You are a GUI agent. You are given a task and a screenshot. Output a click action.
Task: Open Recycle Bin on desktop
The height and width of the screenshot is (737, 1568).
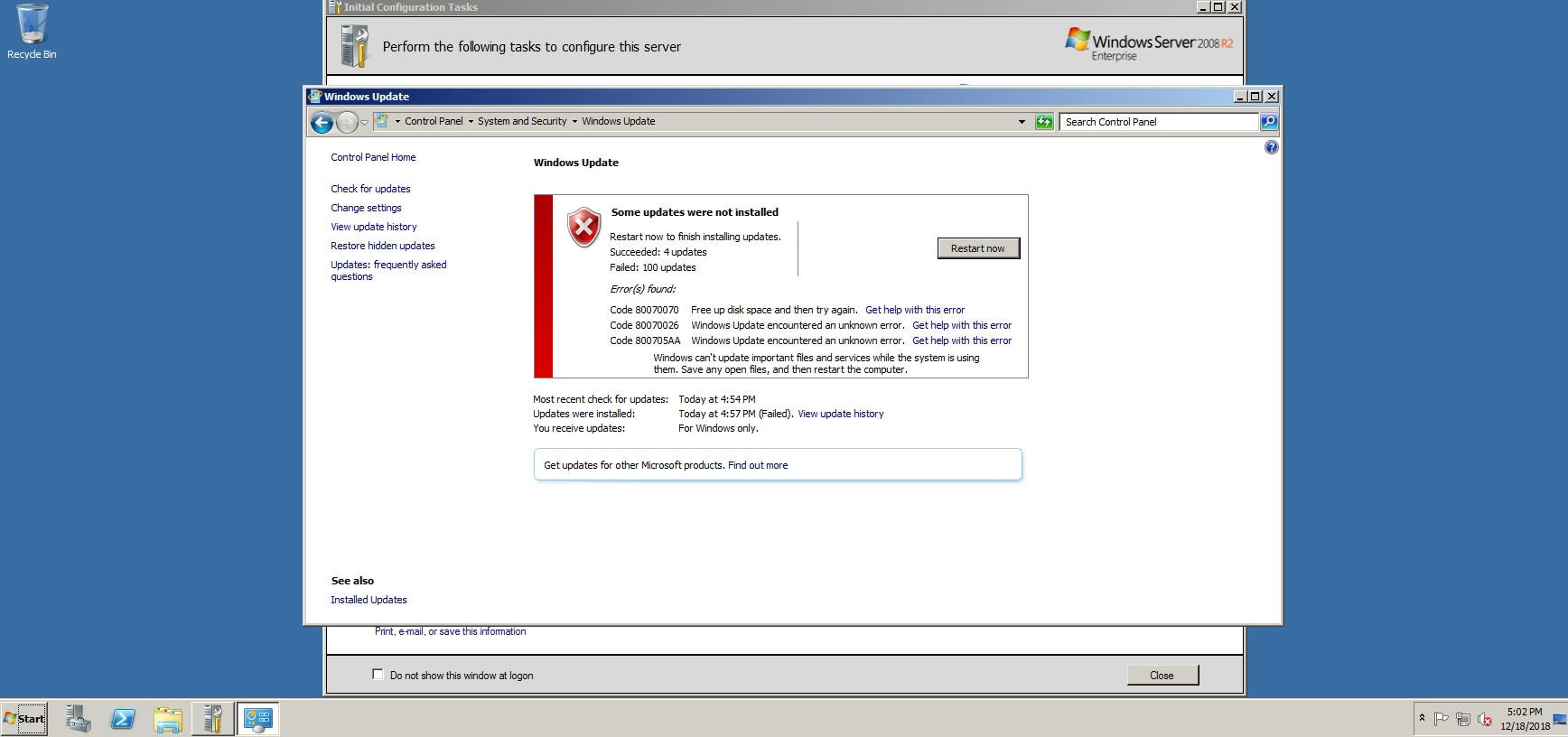pos(32,32)
